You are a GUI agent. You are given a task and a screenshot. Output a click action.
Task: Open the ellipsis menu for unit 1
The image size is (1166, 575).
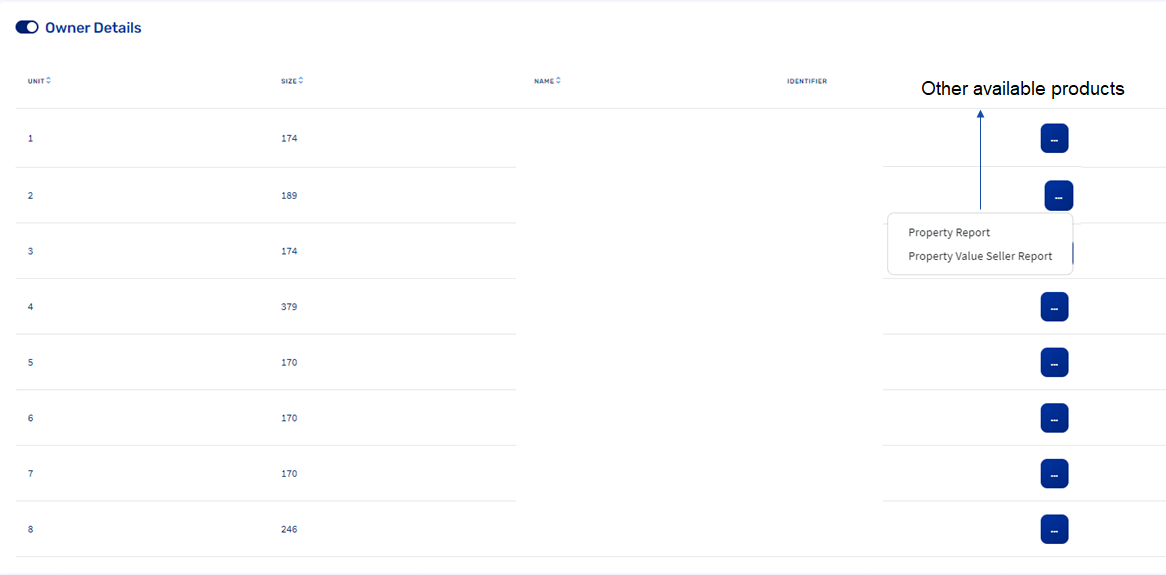point(1054,139)
